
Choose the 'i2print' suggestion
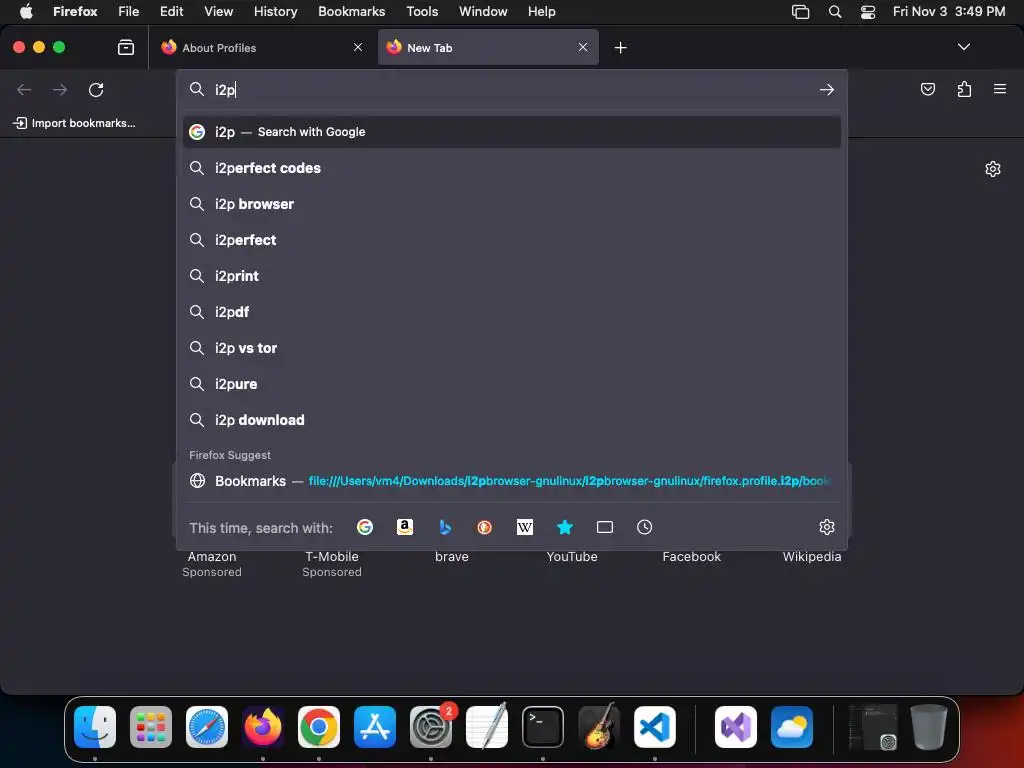[512, 276]
